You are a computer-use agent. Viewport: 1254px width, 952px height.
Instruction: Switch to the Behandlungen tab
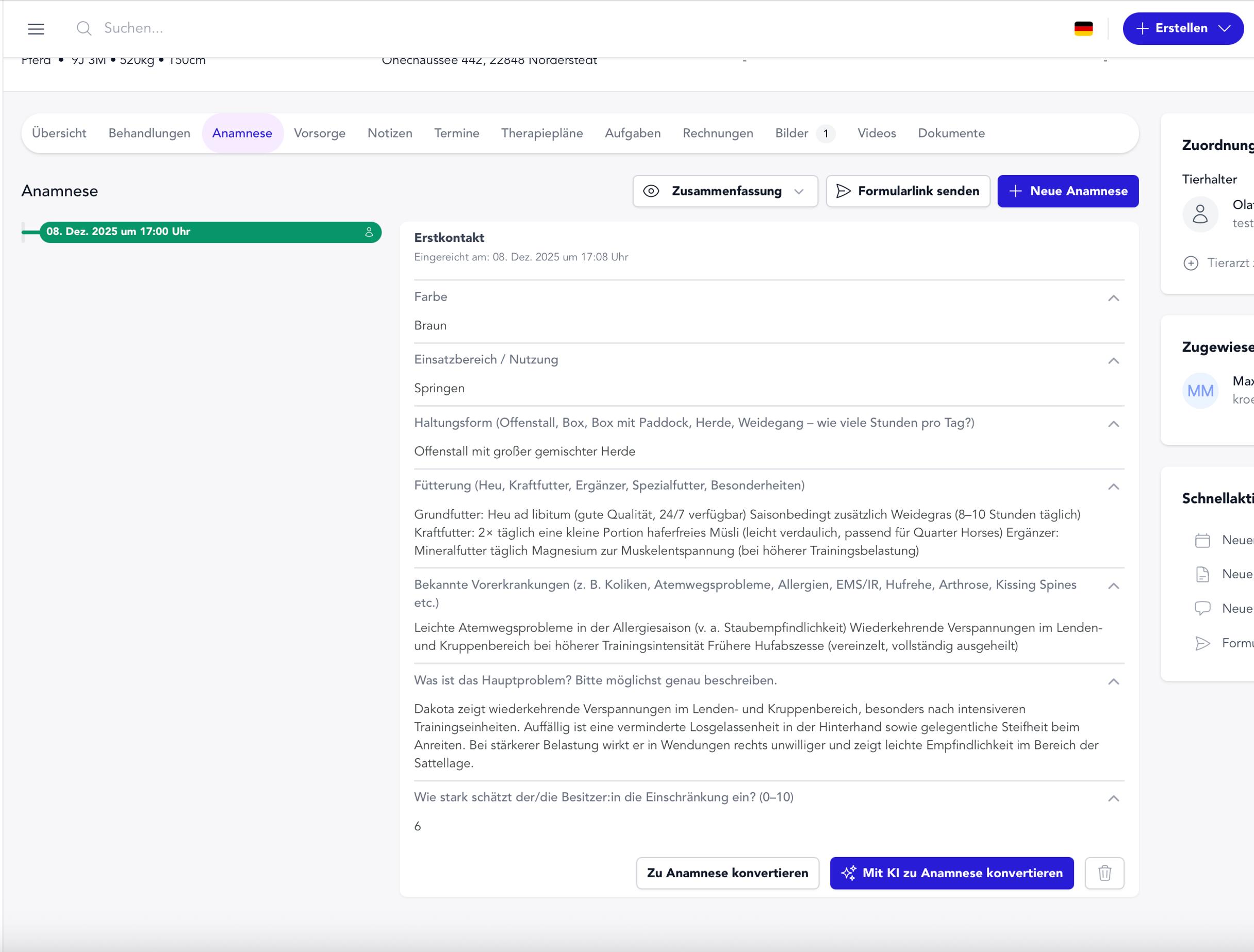click(x=149, y=133)
